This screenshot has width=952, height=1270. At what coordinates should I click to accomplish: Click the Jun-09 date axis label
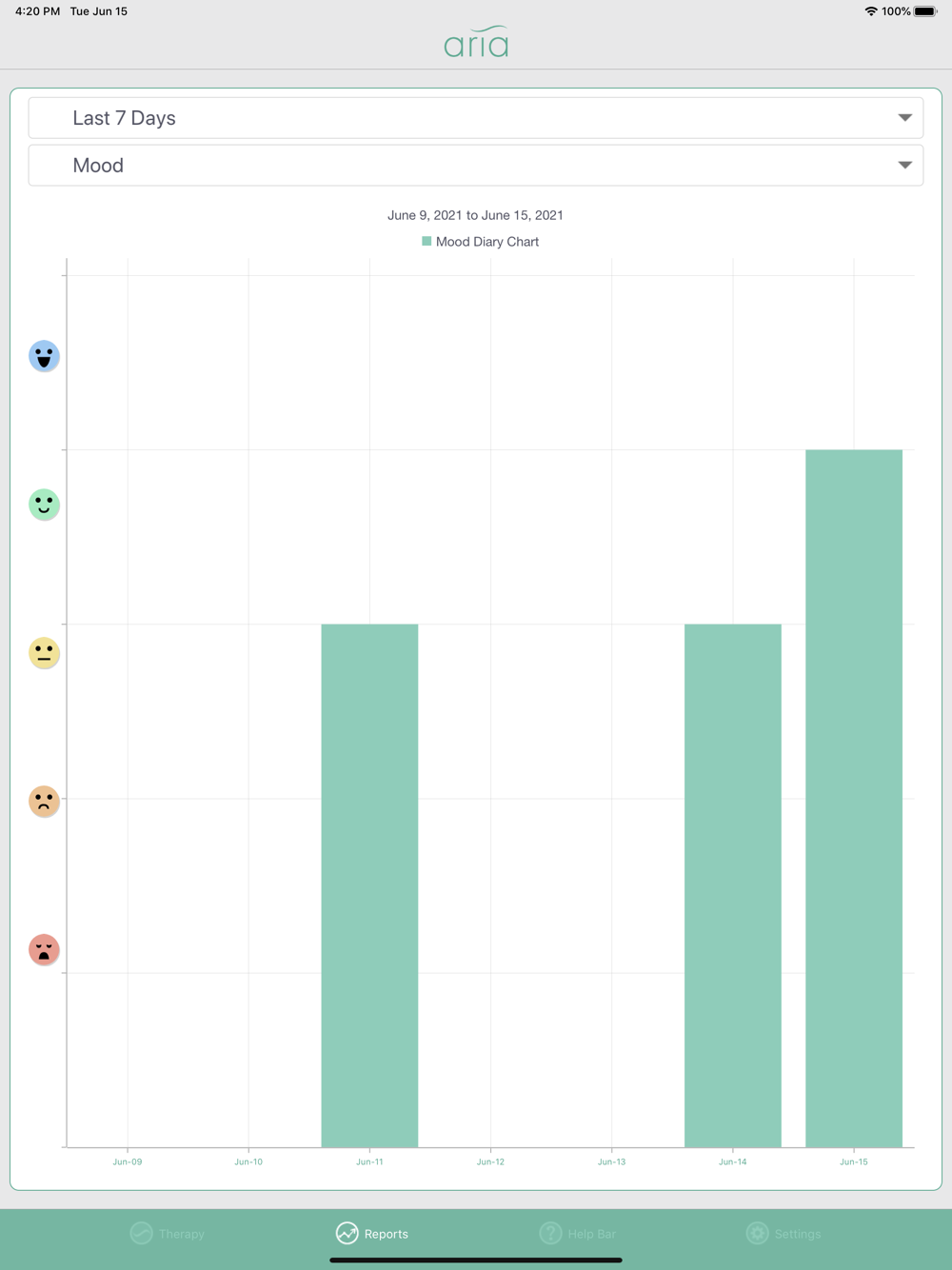pos(128,1161)
